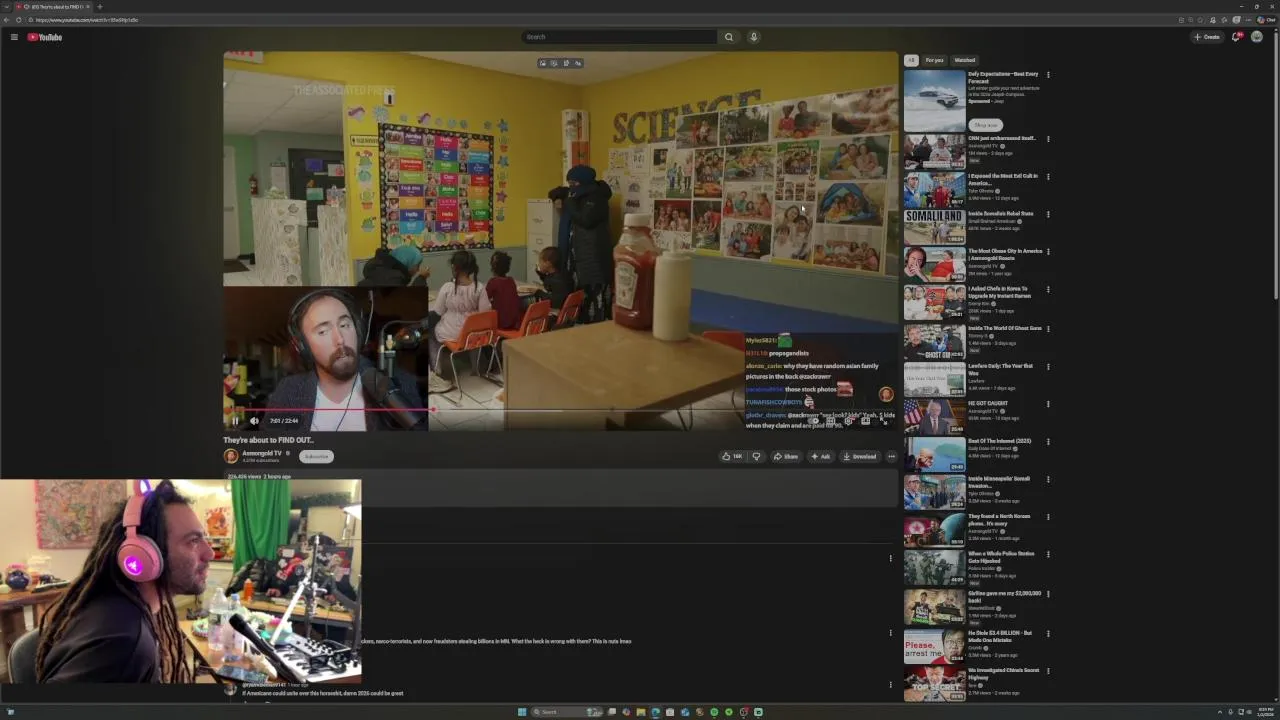
Task: Open options for the Defy Expectations ad
Action: (x=1048, y=75)
